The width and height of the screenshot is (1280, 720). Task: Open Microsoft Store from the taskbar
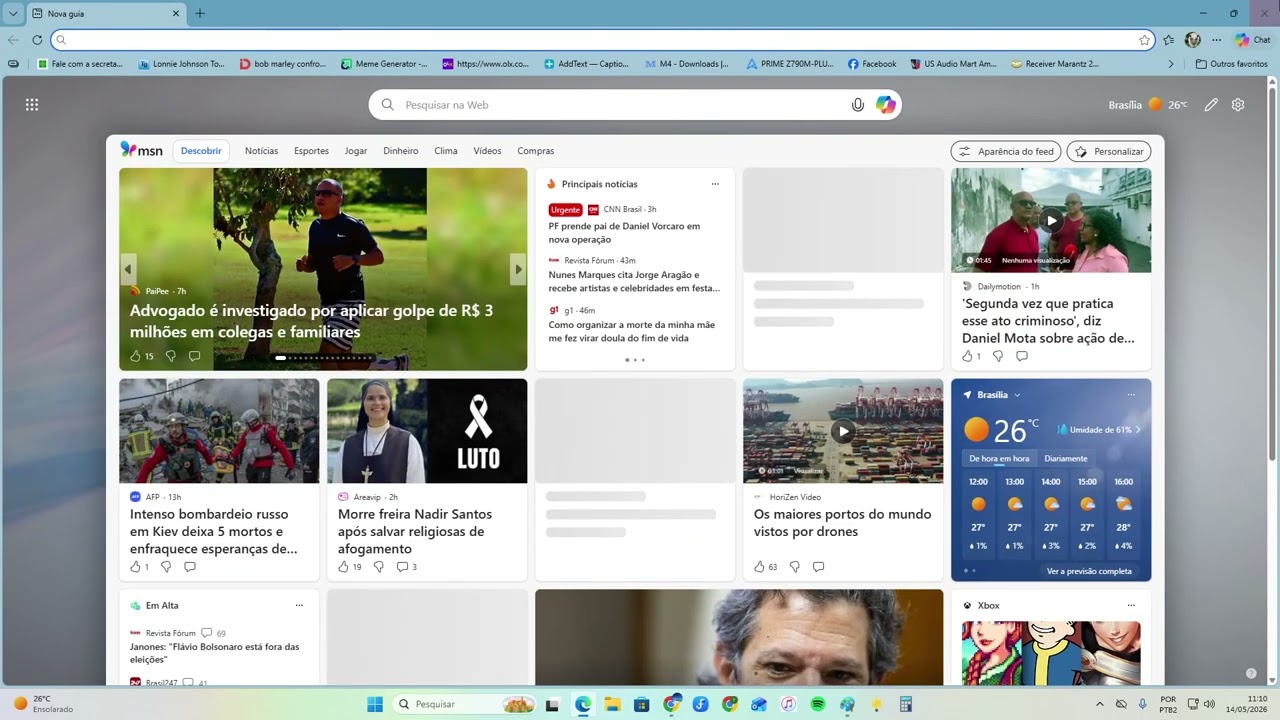coord(642,705)
